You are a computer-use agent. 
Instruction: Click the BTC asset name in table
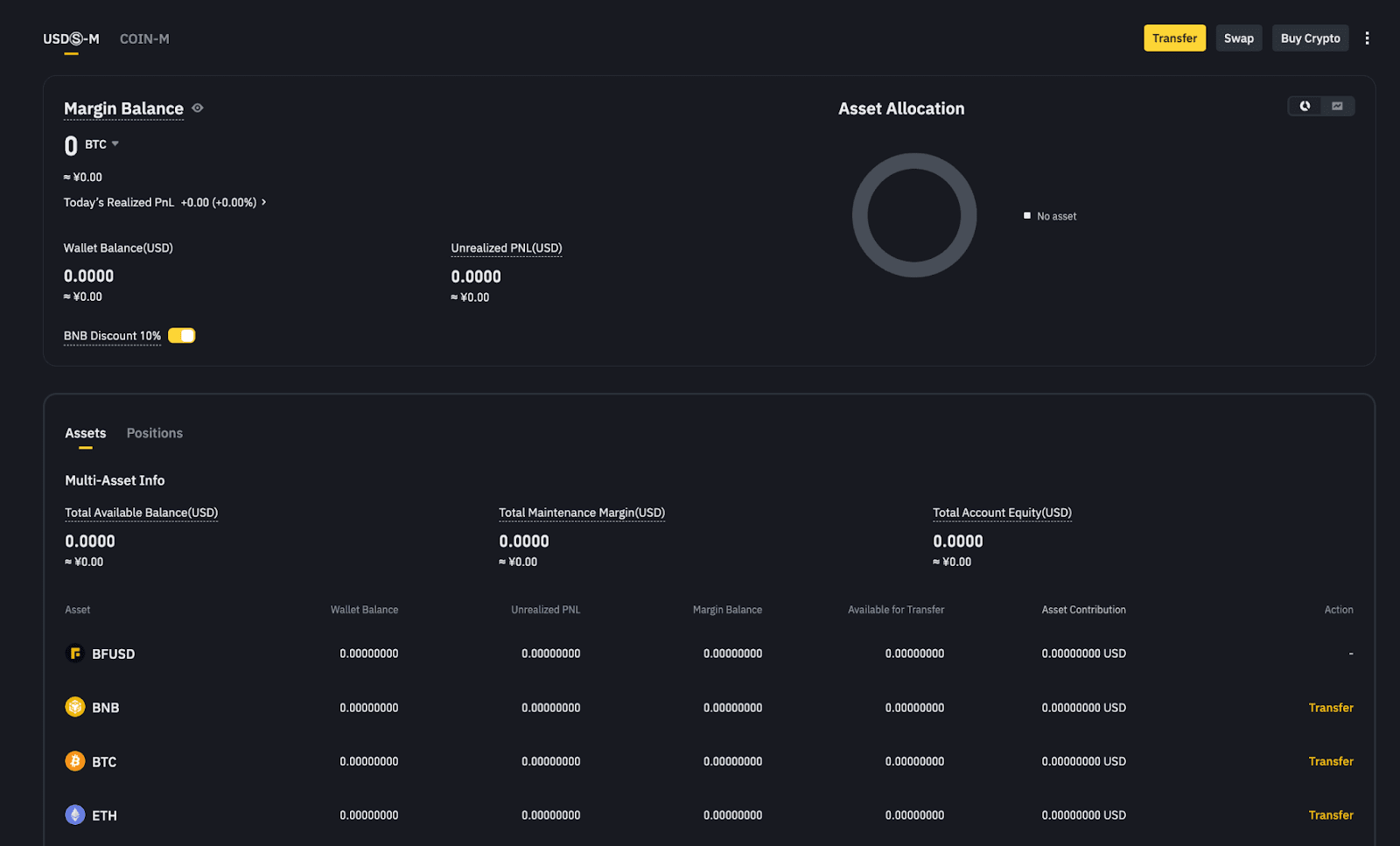pos(104,762)
